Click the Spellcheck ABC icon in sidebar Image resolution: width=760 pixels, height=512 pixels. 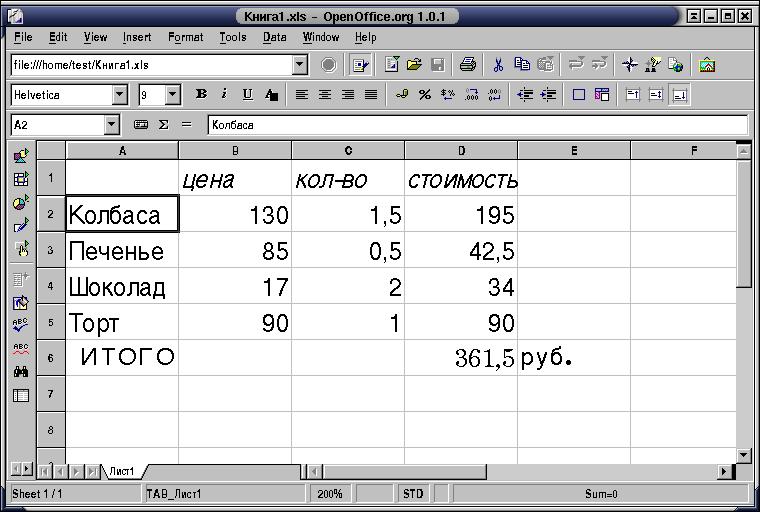pos(21,325)
